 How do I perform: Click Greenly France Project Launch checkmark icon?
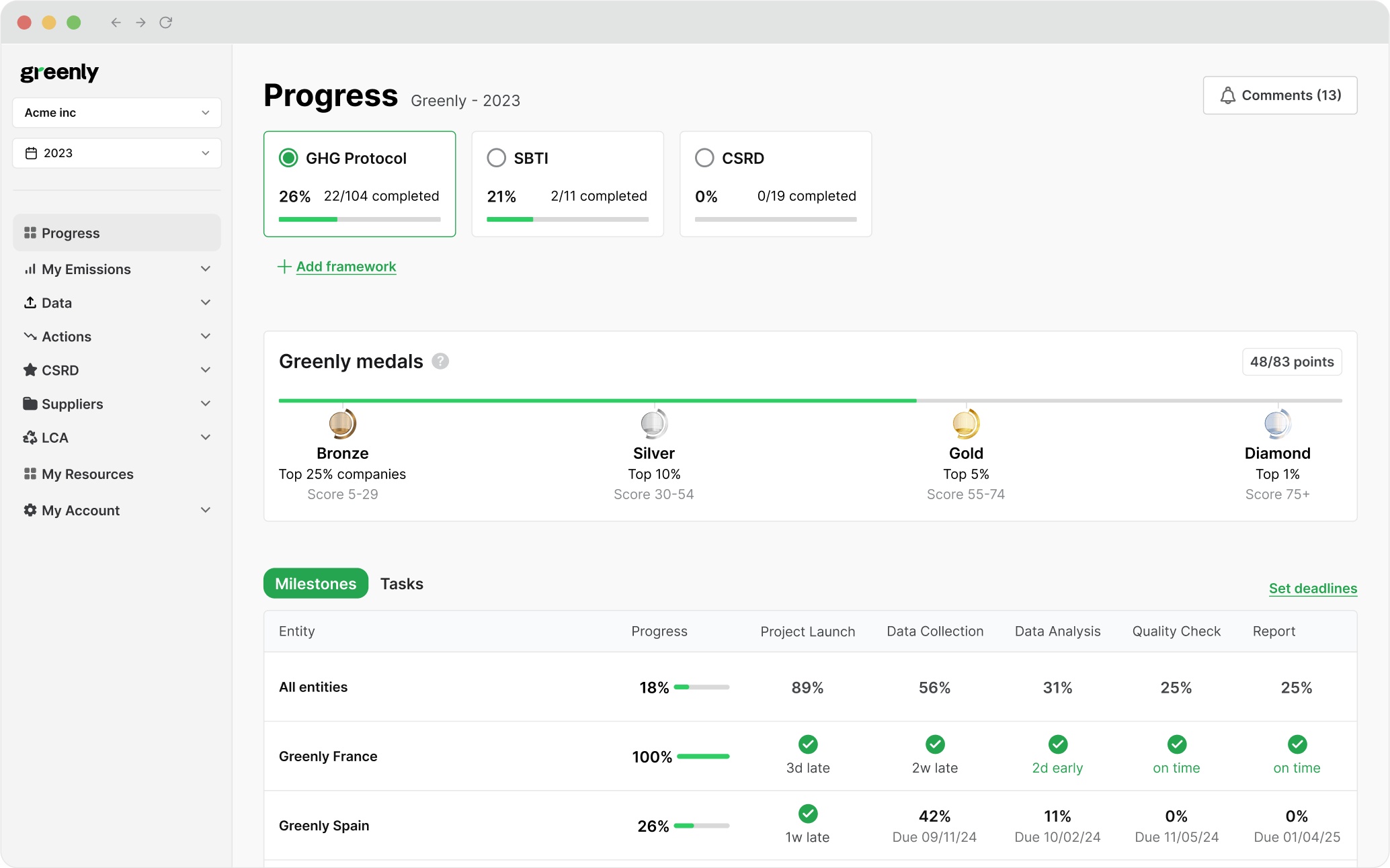coord(807,744)
